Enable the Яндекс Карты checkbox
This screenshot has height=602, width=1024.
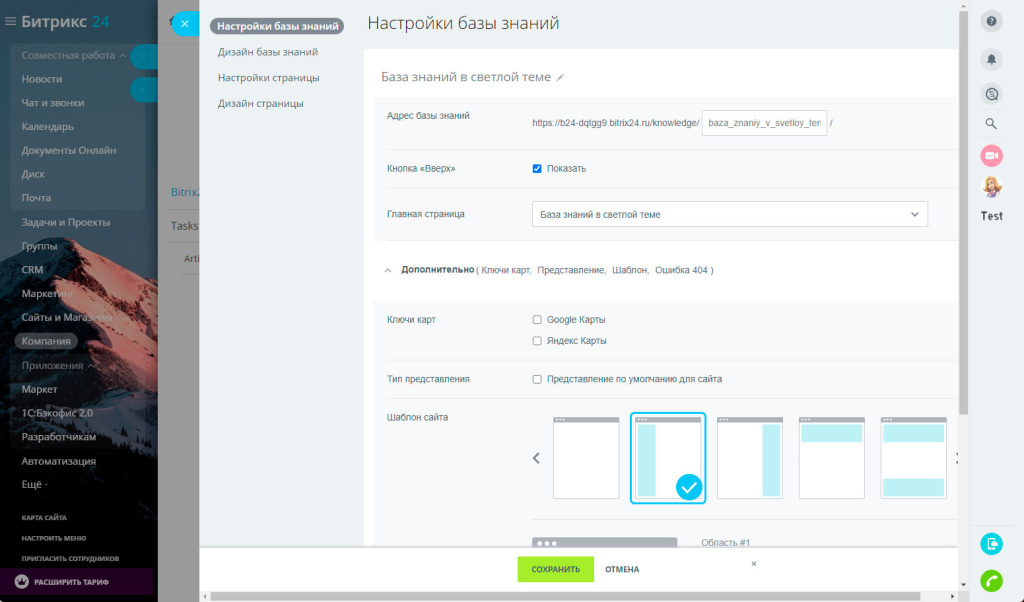point(537,341)
